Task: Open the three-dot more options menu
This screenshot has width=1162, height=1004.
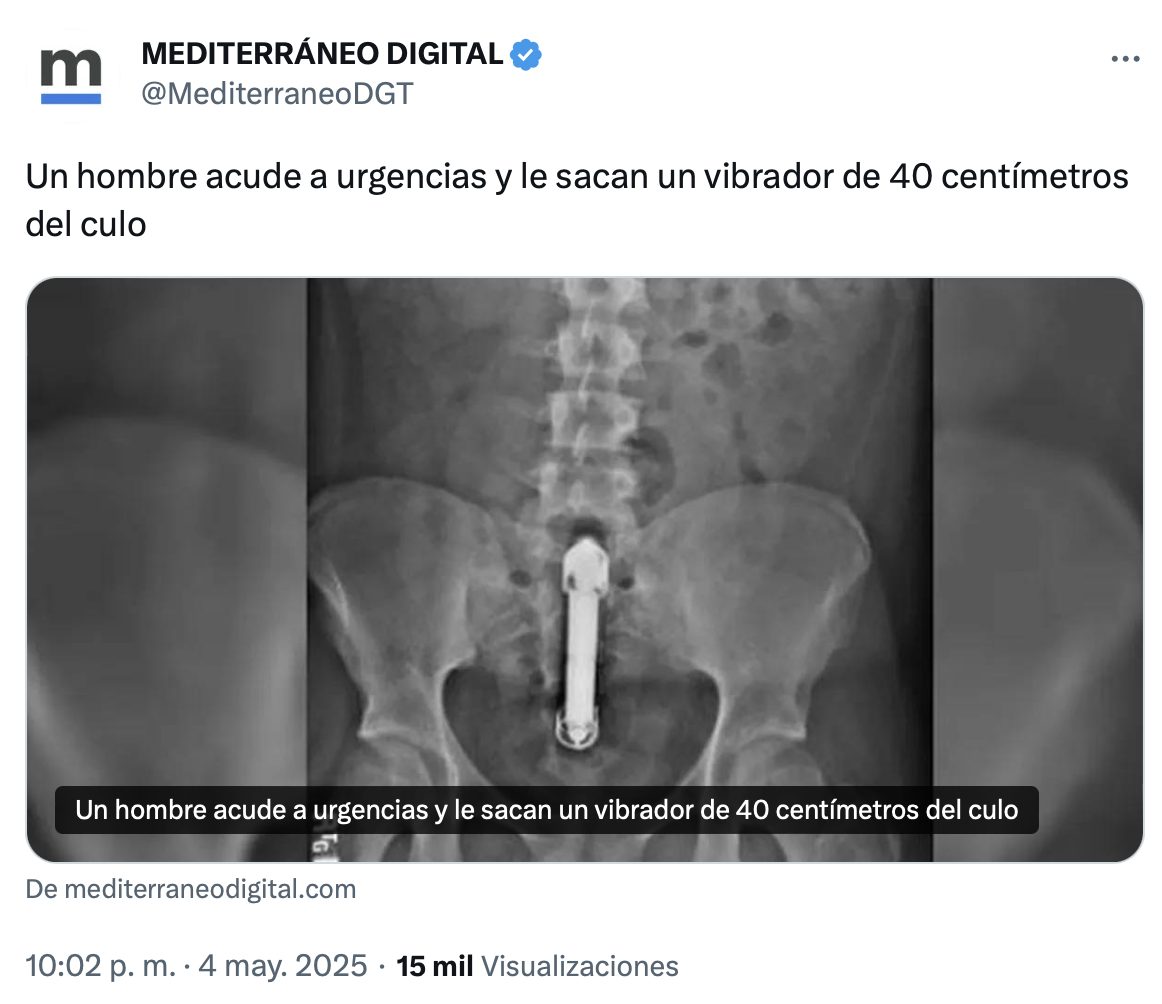Action: (1125, 59)
